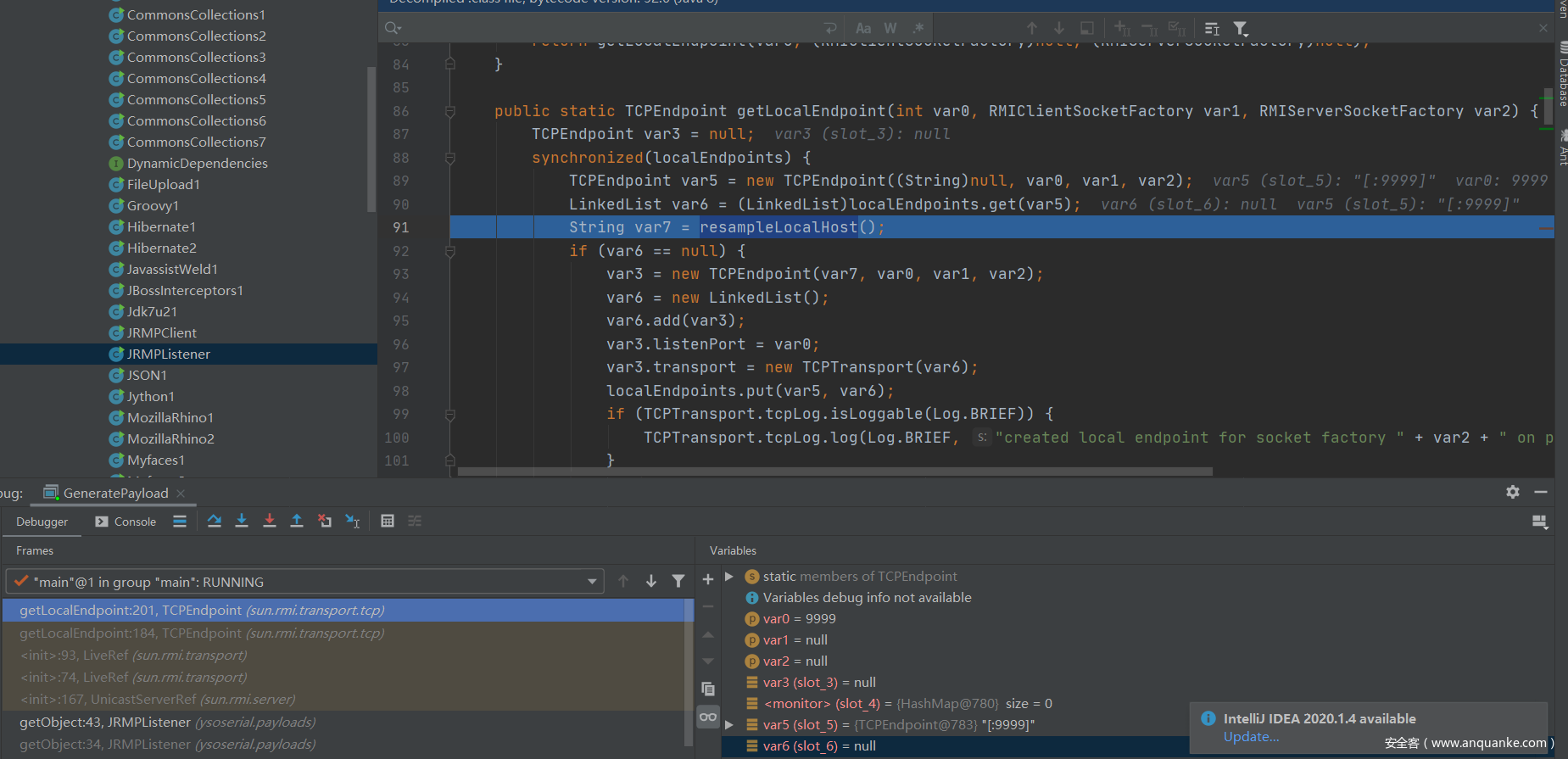Expand the var5 (slot_5) variable node

[728, 725]
